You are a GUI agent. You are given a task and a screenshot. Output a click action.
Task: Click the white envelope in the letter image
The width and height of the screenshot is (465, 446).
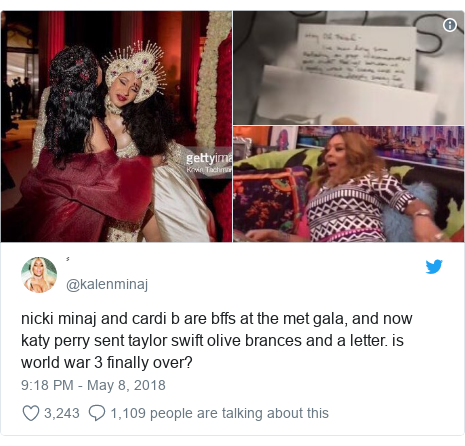click(347, 95)
